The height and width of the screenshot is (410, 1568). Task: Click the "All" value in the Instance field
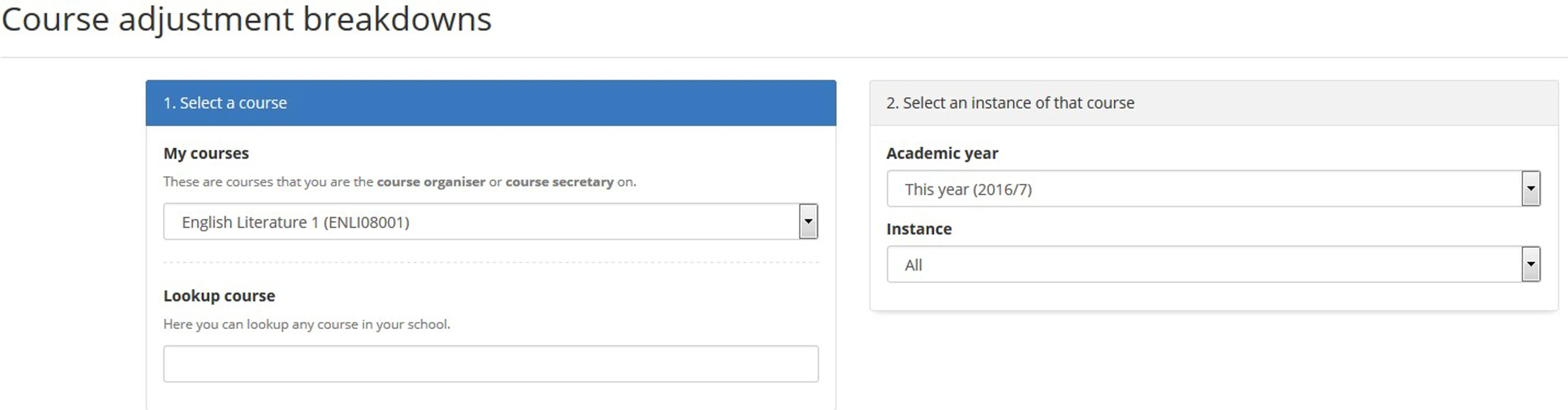click(x=913, y=265)
